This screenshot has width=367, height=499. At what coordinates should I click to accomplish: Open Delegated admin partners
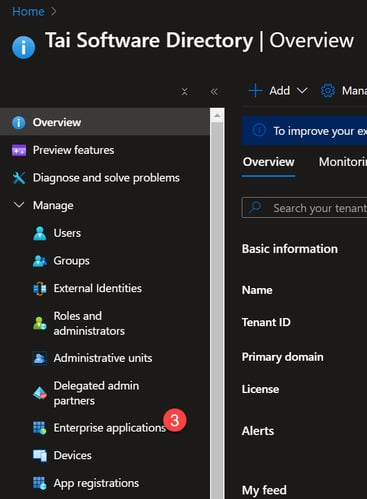[x=96, y=393]
